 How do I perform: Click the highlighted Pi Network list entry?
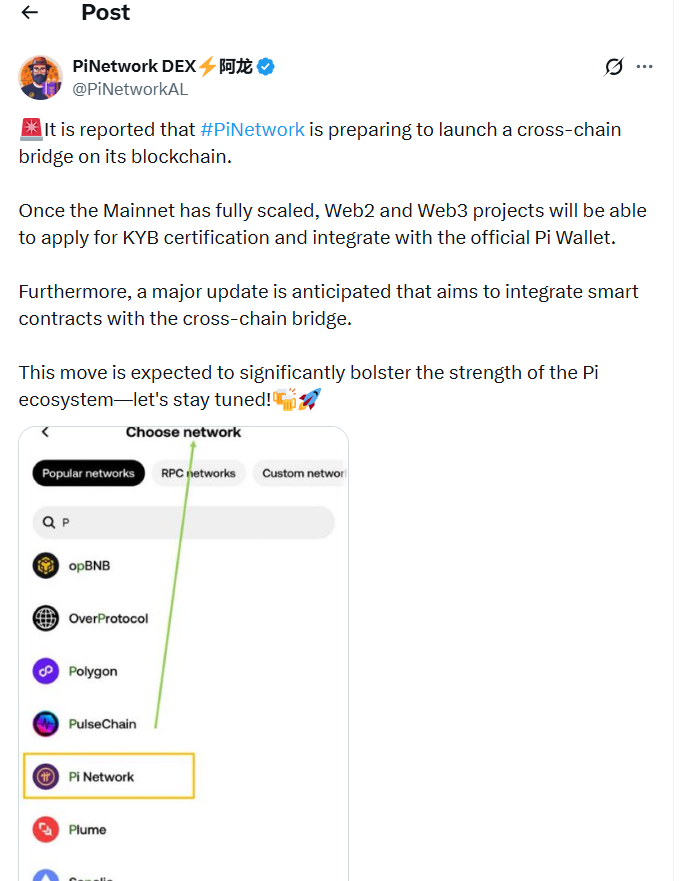[x=108, y=776]
